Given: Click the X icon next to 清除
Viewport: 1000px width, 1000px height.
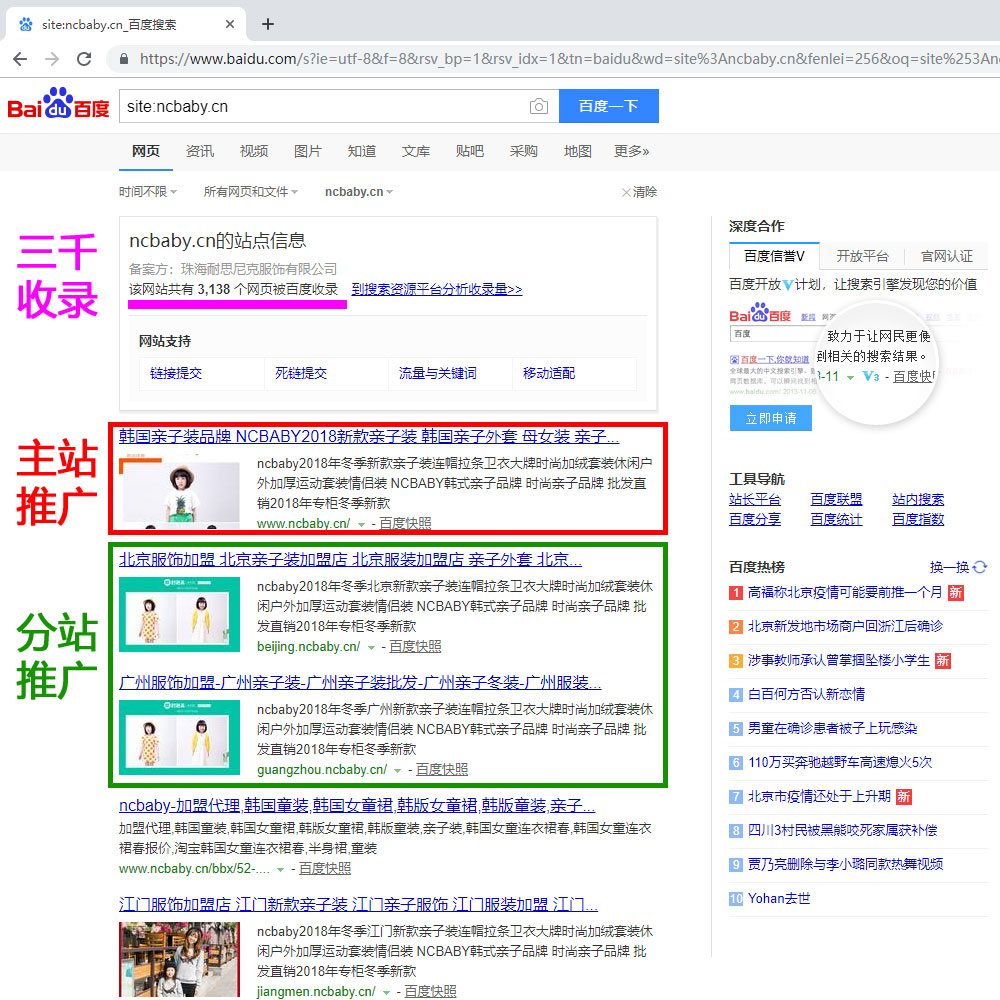Looking at the screenshot, I should click(626, 192).
